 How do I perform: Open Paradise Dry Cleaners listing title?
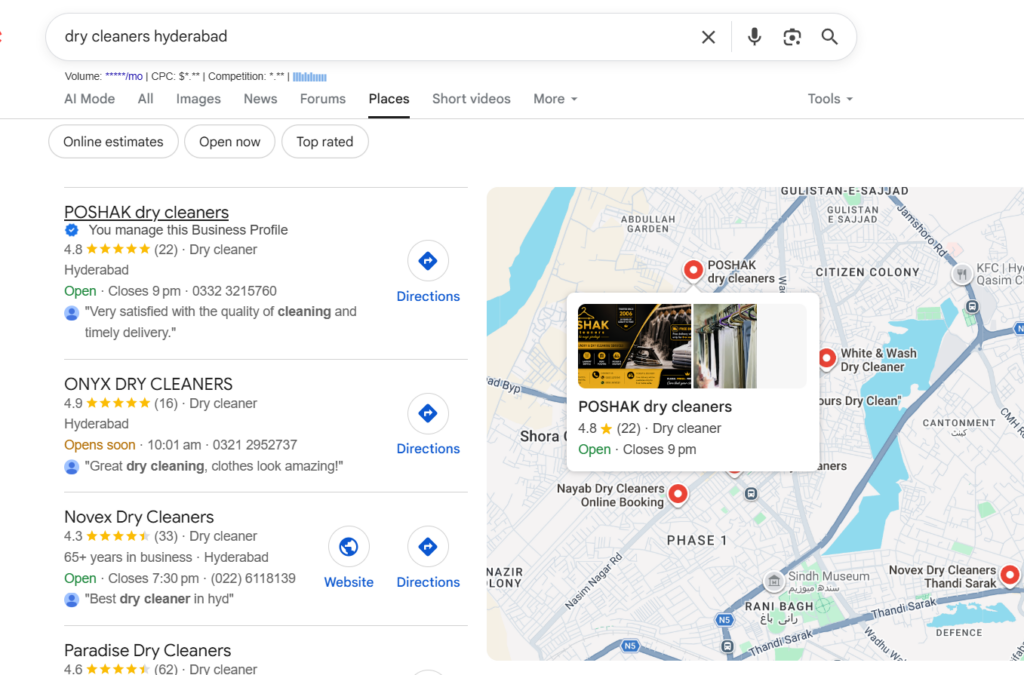coord(148,650)
